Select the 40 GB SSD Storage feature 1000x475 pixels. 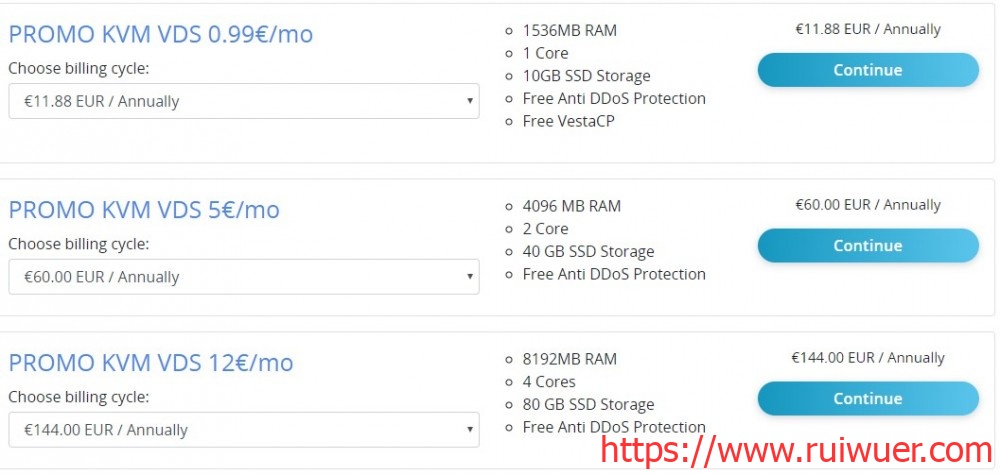[588, 251]
